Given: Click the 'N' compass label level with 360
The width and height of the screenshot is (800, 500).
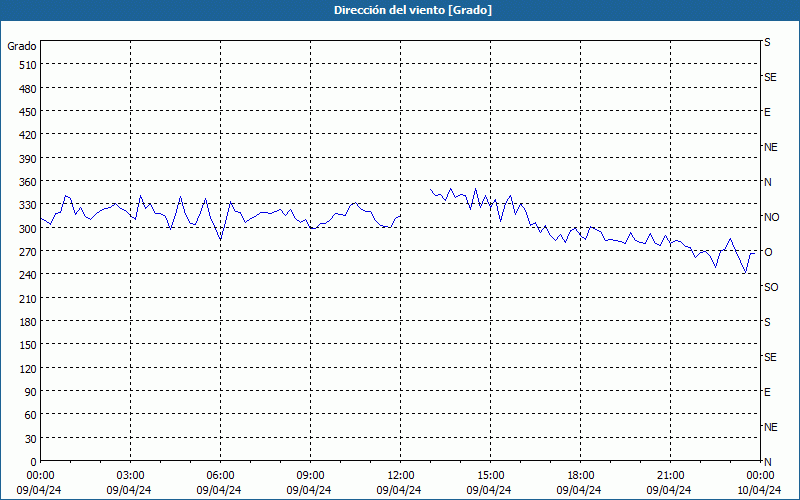Looking at the screenshot, I should click(767, 182).
